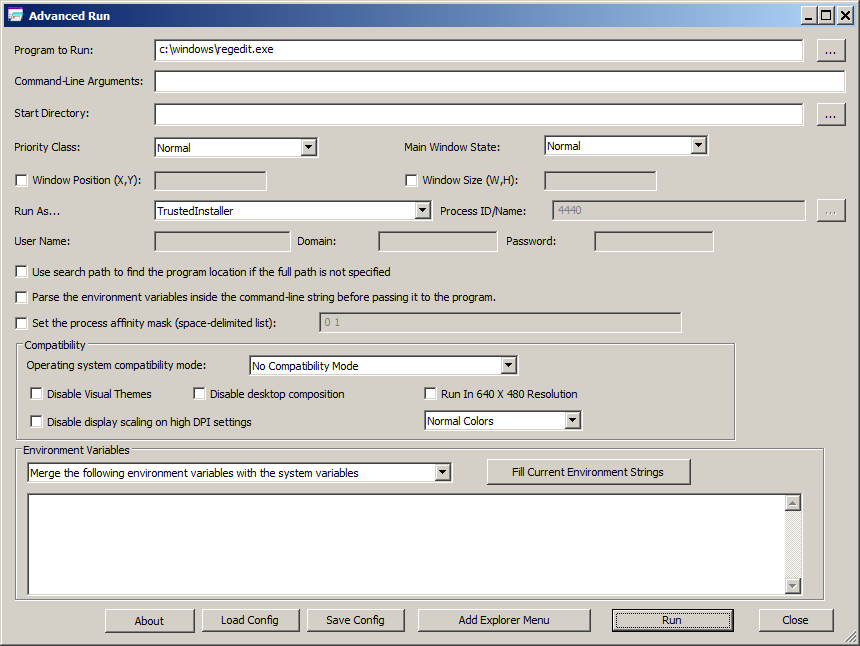
Task: Check Disable desktop composition
Action: pyautogui.click(x=199, y=394)
